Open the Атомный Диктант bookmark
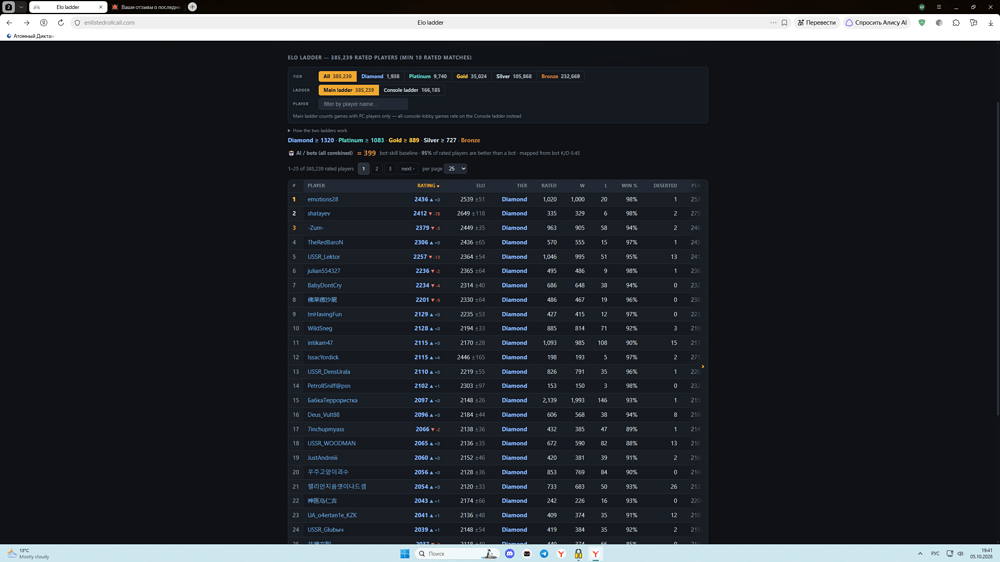1000x562 pixels. pos(30,36)
